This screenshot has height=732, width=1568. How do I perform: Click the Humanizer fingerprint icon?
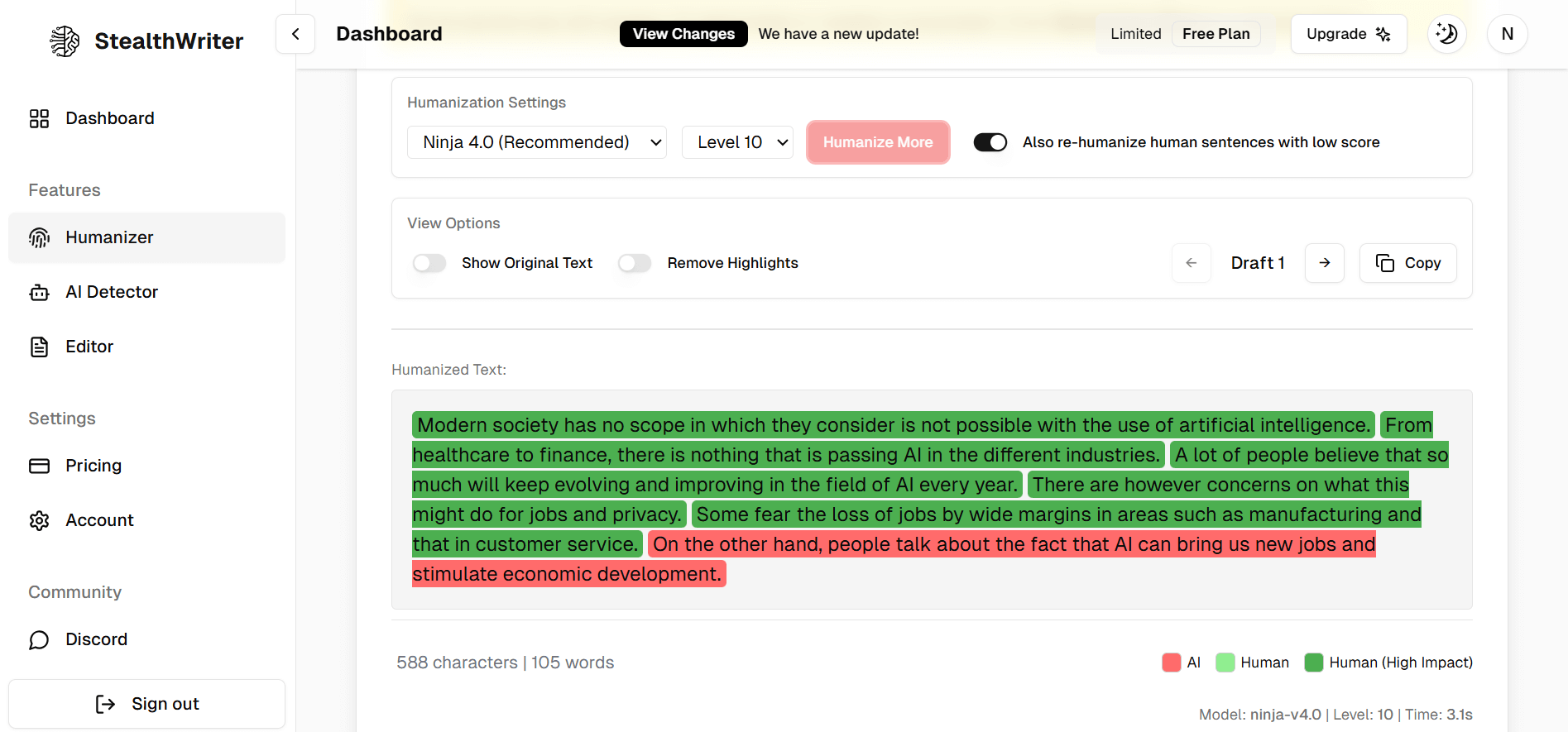coord(39,237)
